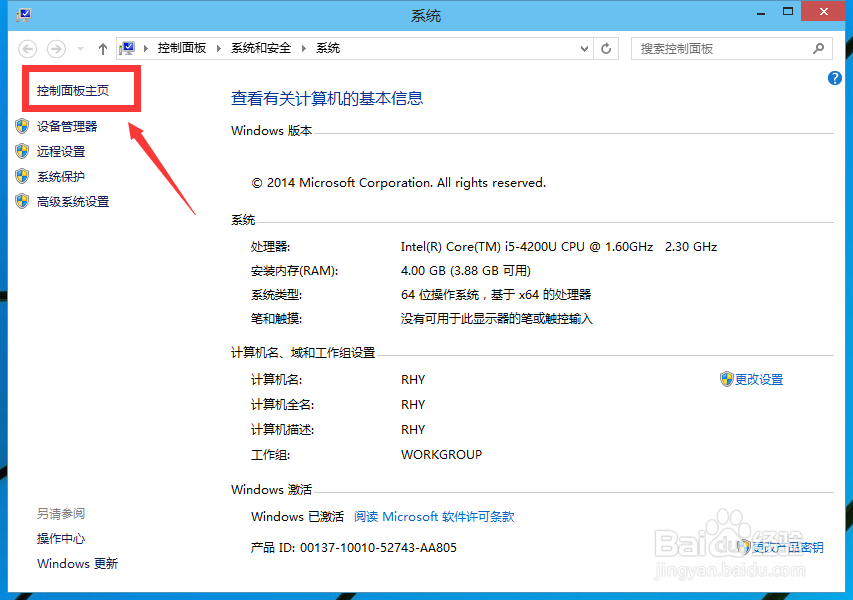Click the computer icon in the address bar
This screenshot has width=853, height=600.
point(127,48)
